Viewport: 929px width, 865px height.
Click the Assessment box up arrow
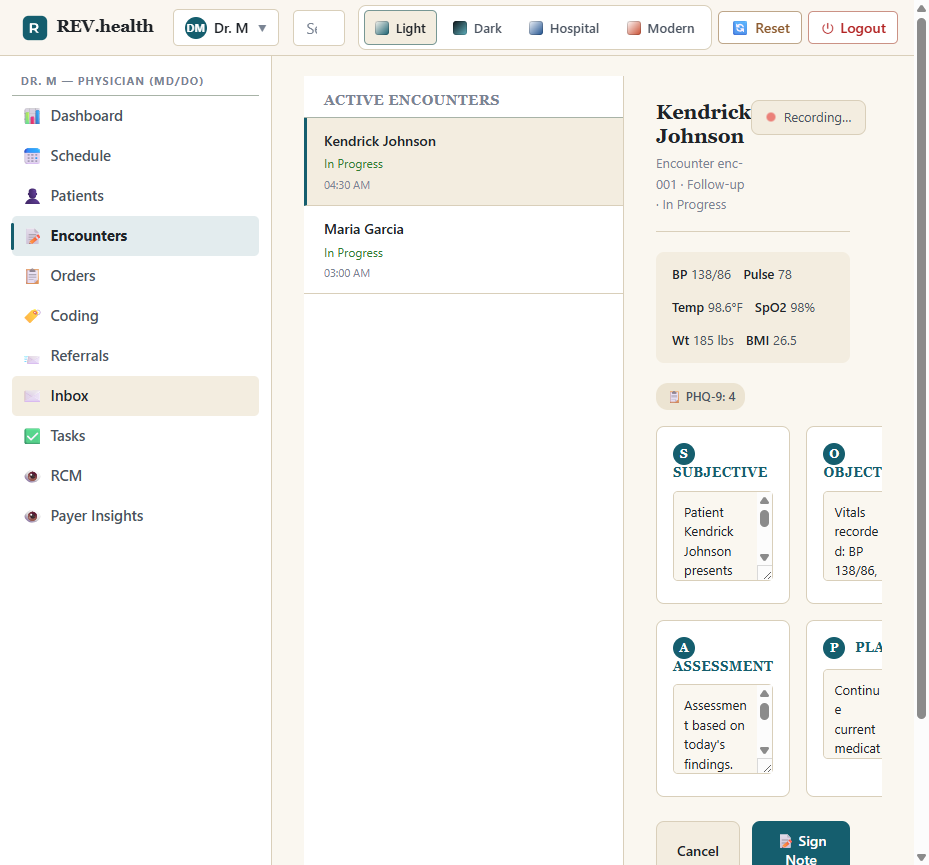tap(764, 694)
